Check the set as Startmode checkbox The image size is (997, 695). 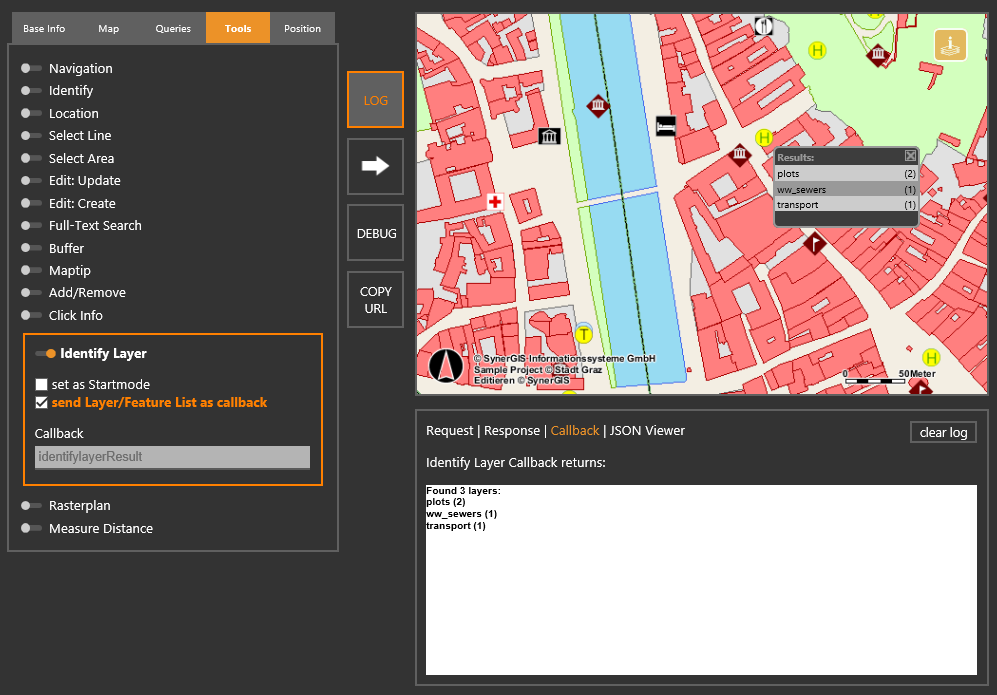pyautogui.click(x=41, y=383)
